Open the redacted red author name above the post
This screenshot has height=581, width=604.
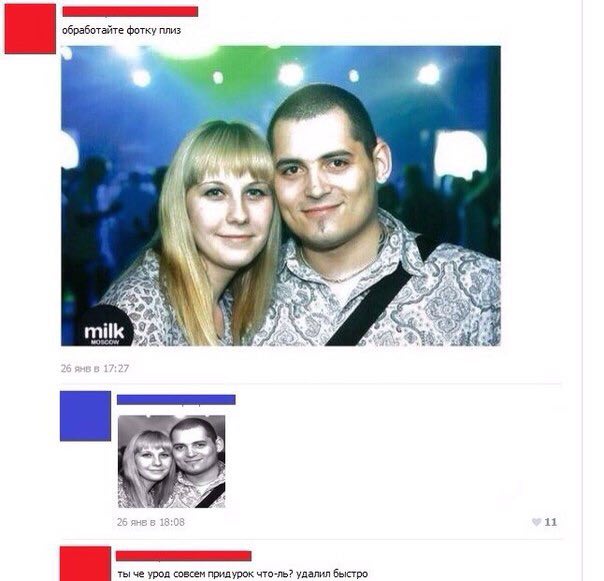pyautogui.click(x=130, y=12)
